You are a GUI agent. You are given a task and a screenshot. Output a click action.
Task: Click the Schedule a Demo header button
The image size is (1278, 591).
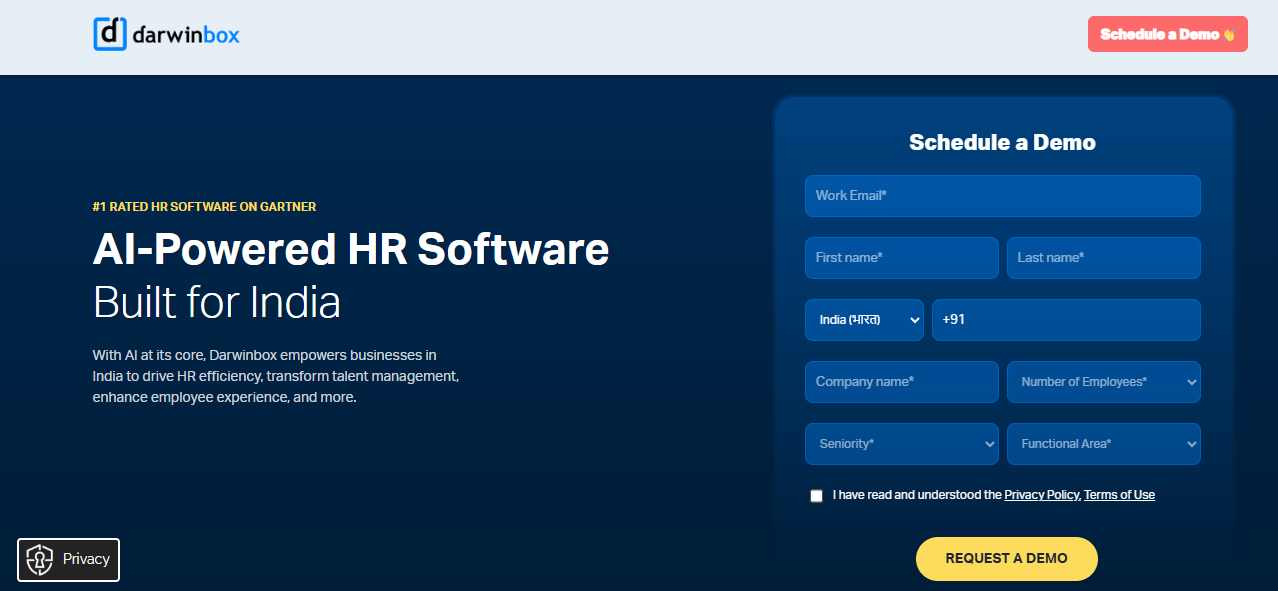pyautogui.click(x=1167, y=34)
